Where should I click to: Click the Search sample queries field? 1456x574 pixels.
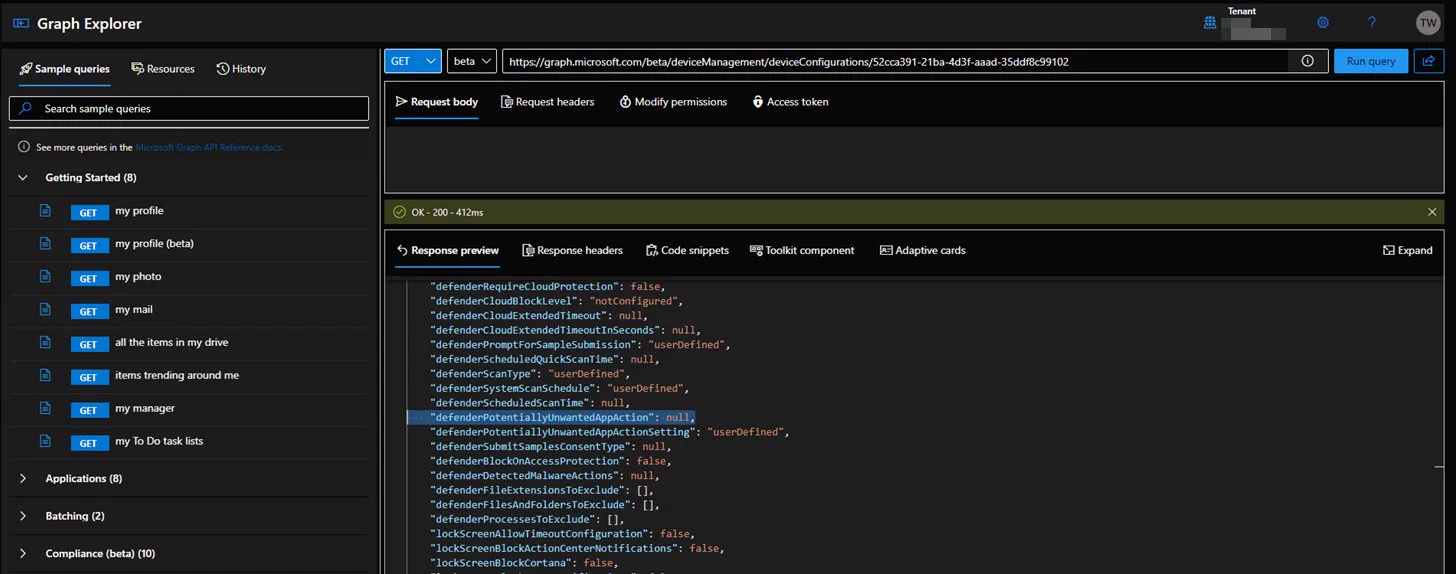pos(189,108)
